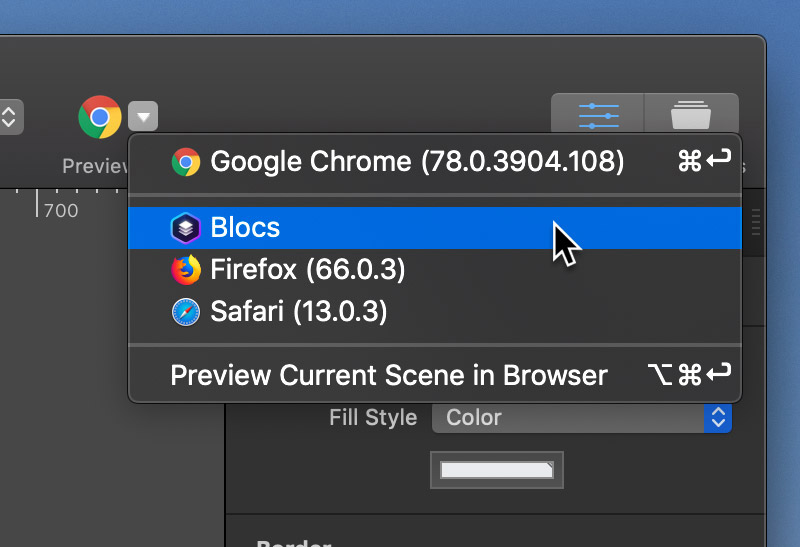This screenshot has height=547, width=800.
Task: Open the Fill Style Color dropdown
Action: [x=582, y=417]
